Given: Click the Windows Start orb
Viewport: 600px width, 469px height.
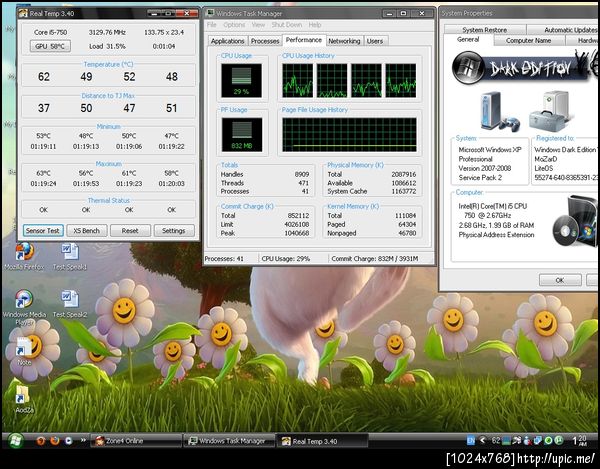Looking at the screenshot, I should click(15, 441).
